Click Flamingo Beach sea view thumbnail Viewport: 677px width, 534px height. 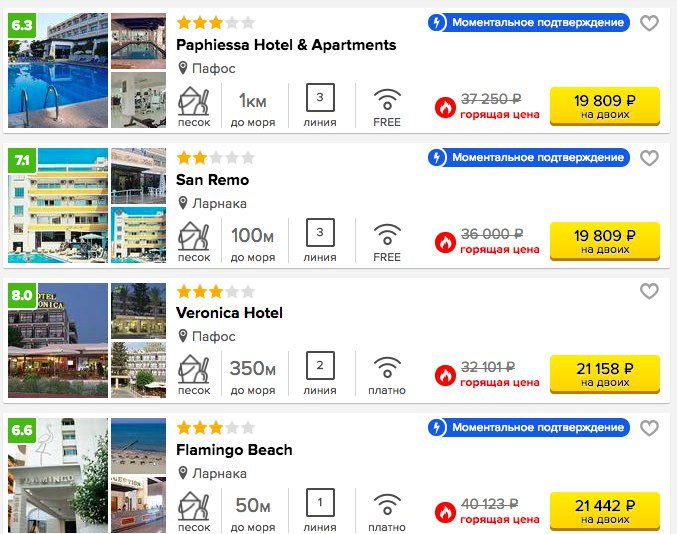tap(138, 446)
